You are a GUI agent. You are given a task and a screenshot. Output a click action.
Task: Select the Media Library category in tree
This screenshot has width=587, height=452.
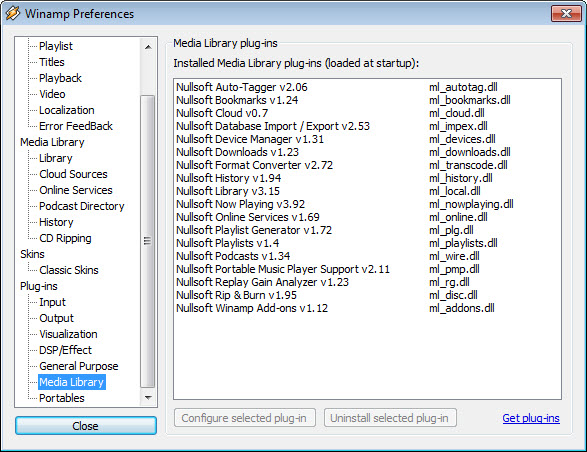tap(52, 142)
